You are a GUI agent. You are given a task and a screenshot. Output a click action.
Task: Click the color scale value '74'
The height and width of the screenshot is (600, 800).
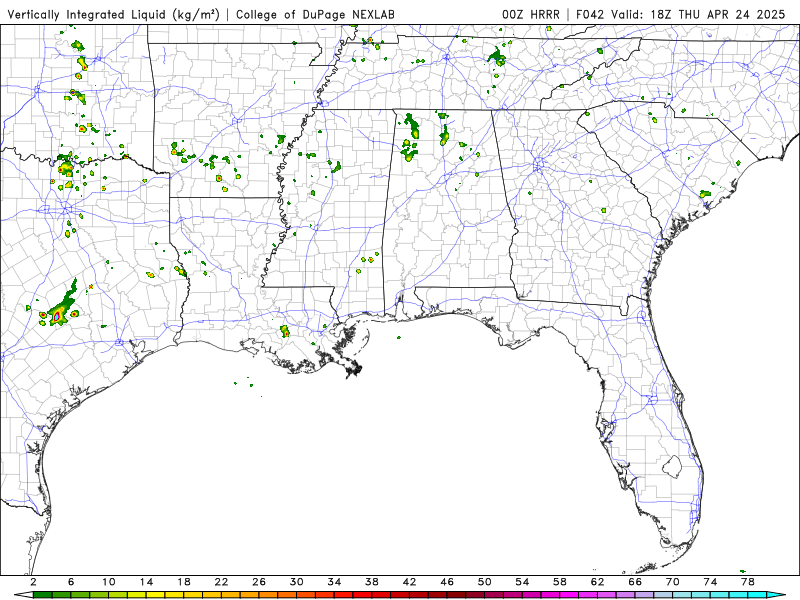(710, 582)
